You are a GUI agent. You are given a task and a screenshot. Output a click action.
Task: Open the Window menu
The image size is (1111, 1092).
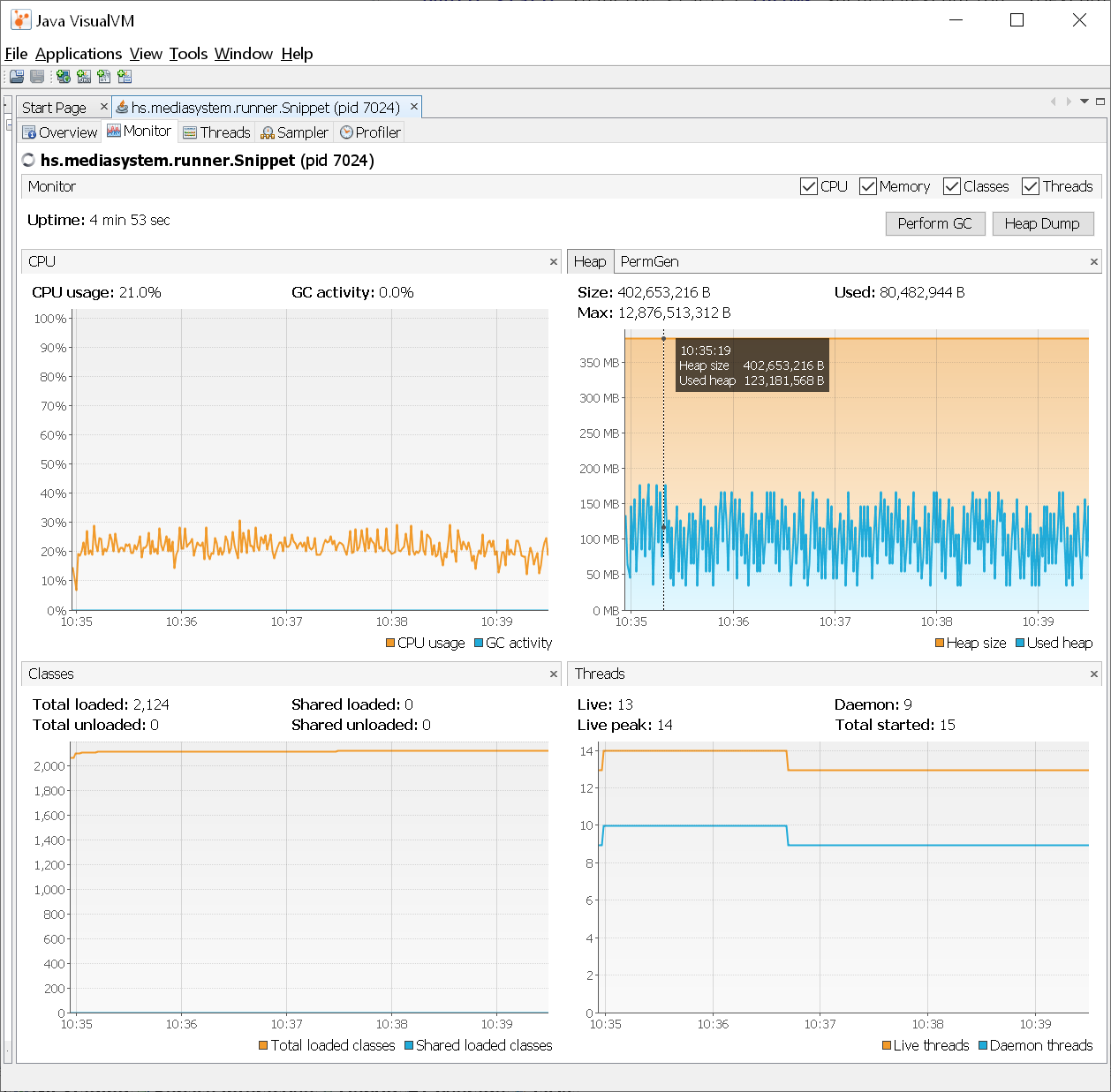(x=243, y=54)
